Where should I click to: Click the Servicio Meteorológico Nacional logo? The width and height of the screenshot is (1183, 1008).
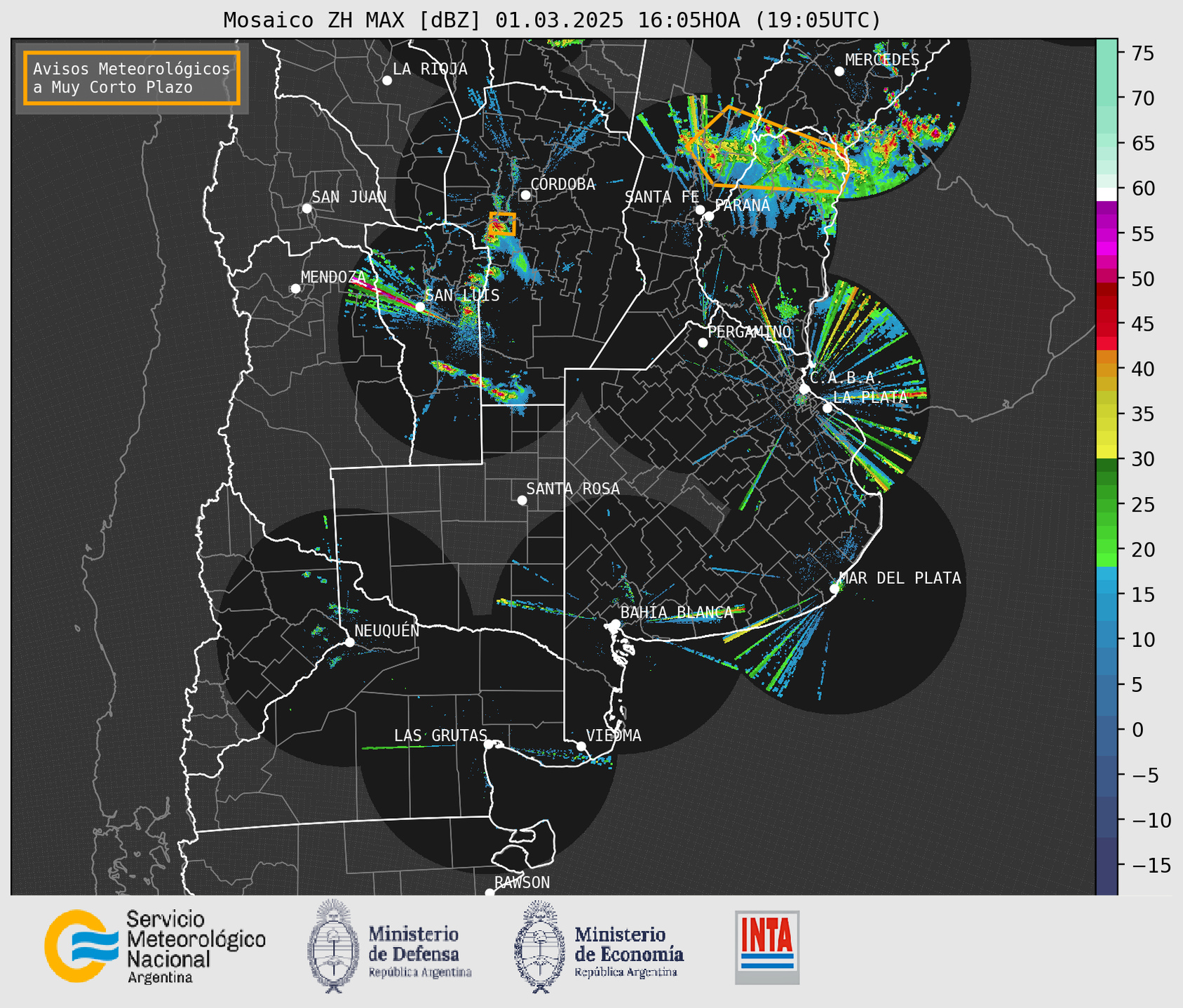click(x=155, y=946)
